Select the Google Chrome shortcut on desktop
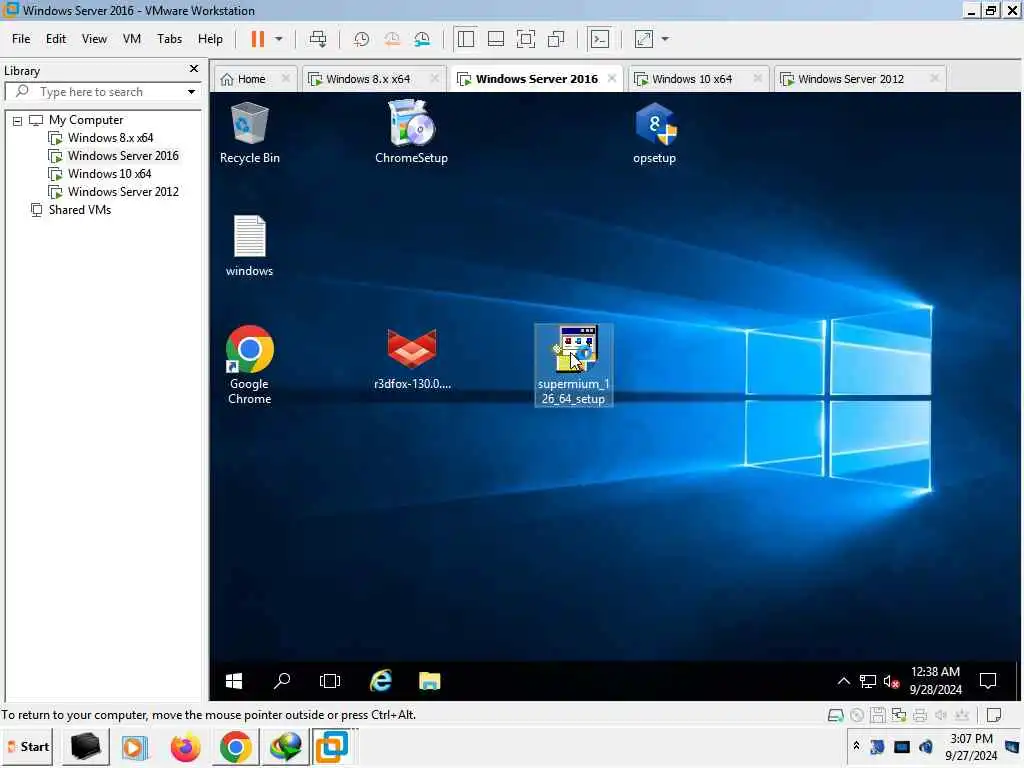Image resolution: width=1024 pixels, height=768 pixels. [249, 366]
